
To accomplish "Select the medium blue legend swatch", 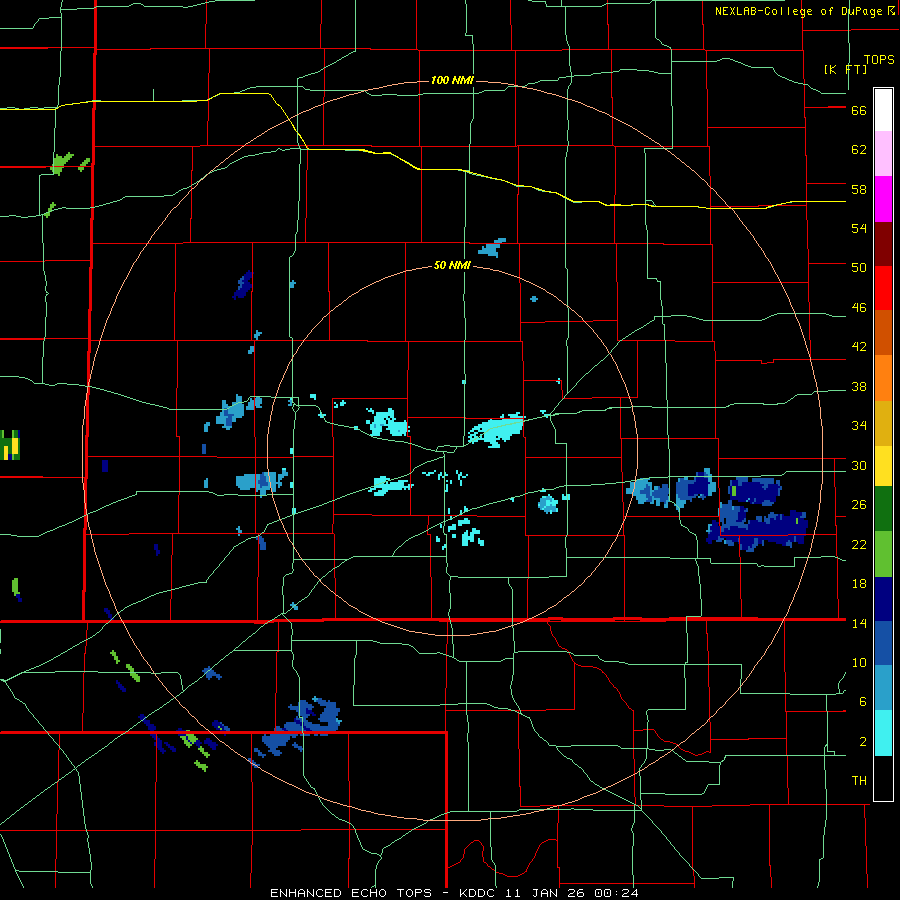I will click(x=883, y=643).
